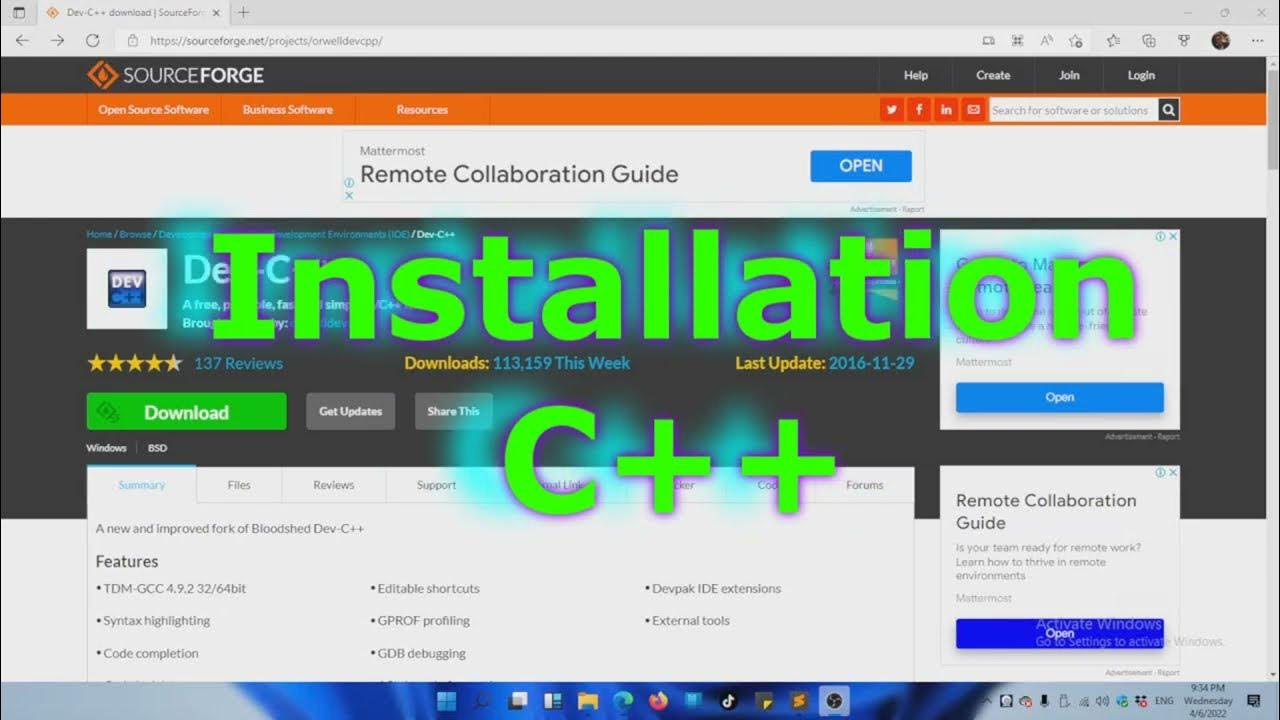Close the top Mattermost banner ad
This screenshot has width=1280, height=720.
coord(349,195)
